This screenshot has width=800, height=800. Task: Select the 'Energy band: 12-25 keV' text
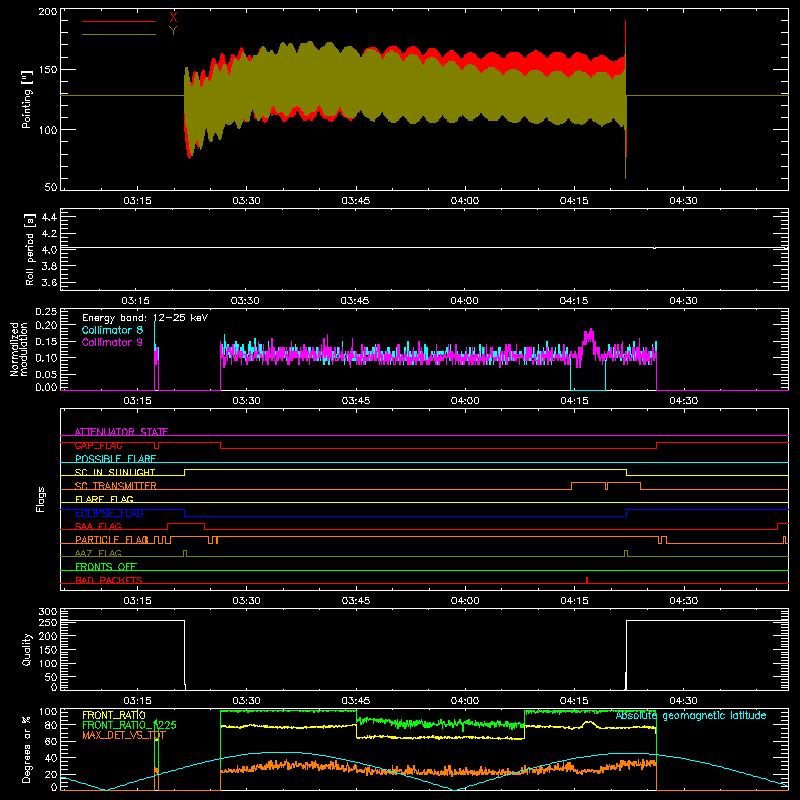[x=145, y=318]
